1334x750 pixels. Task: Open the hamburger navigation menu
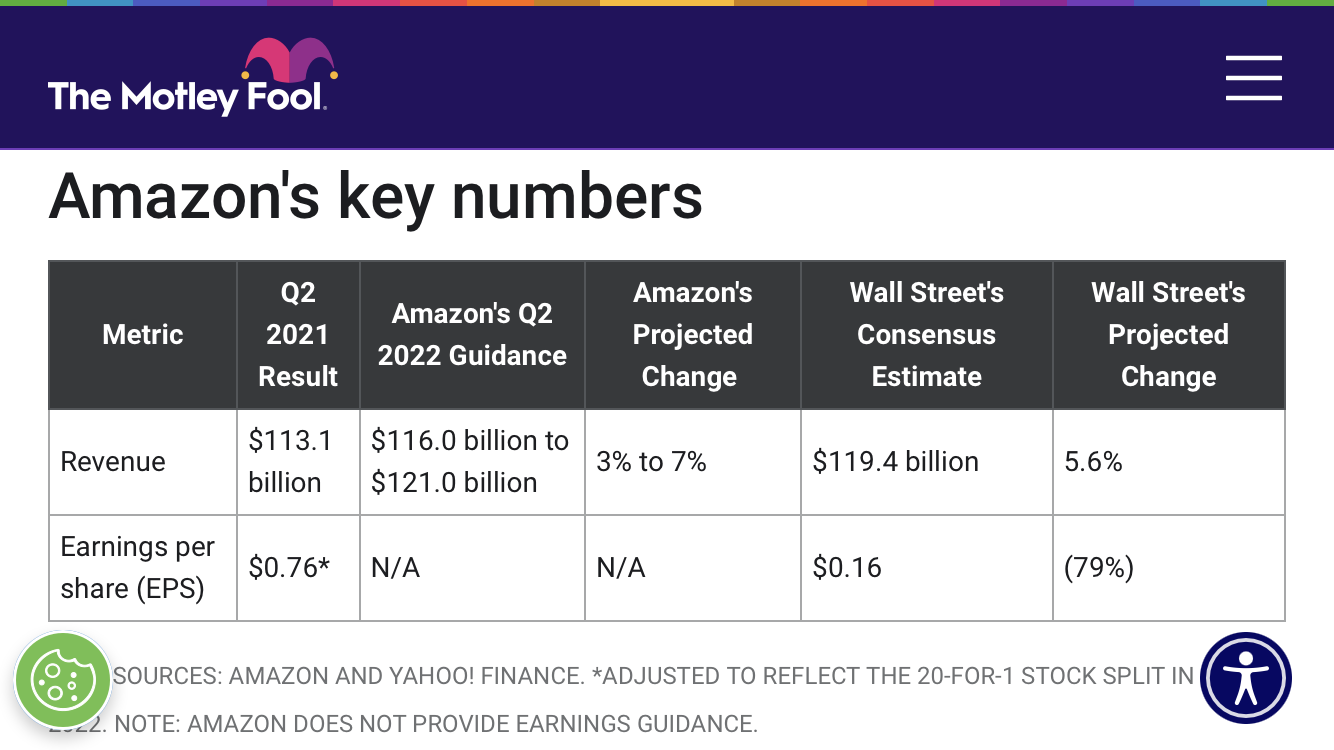point(1254,78)
